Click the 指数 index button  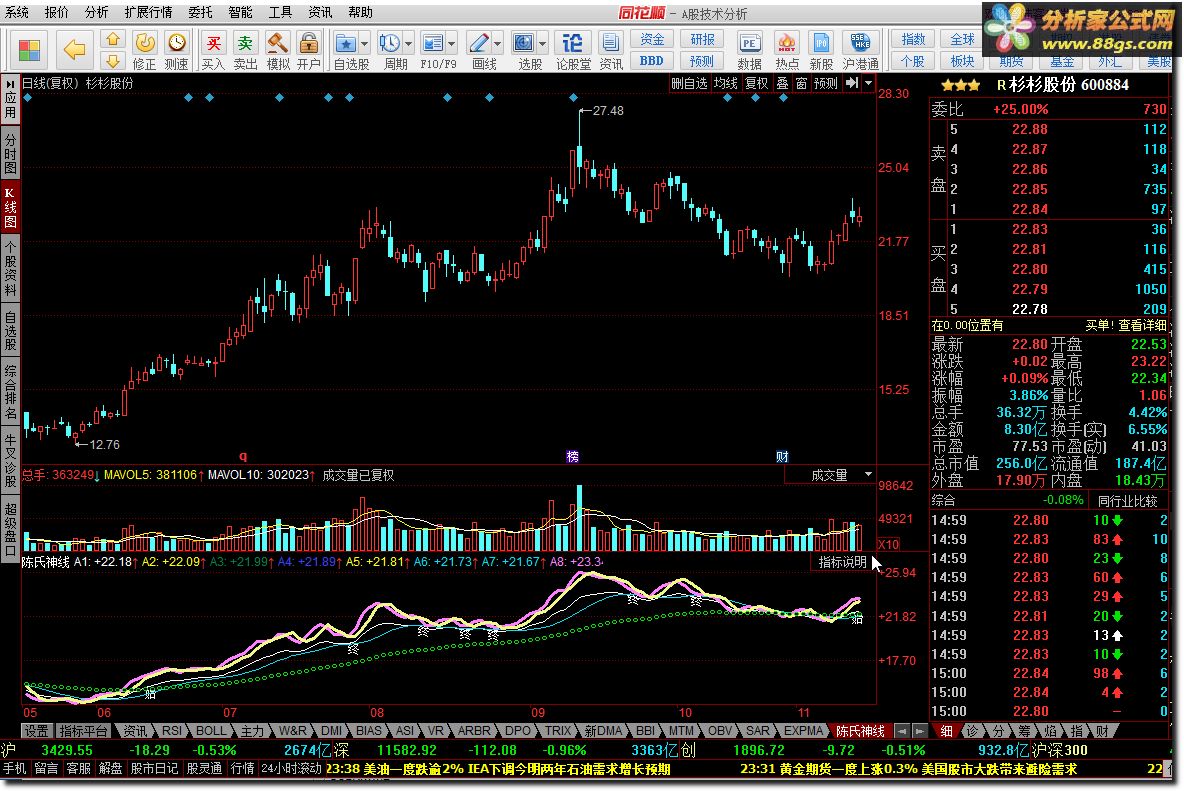coord(913,39)
